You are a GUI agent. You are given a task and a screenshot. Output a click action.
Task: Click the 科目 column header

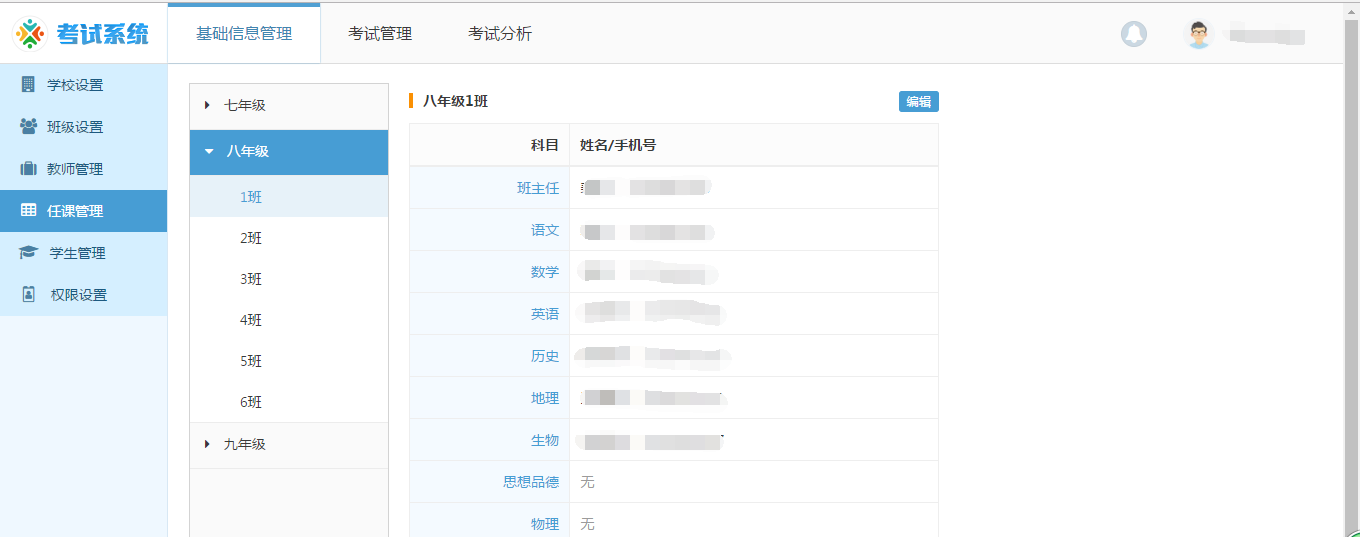point(545,145)
